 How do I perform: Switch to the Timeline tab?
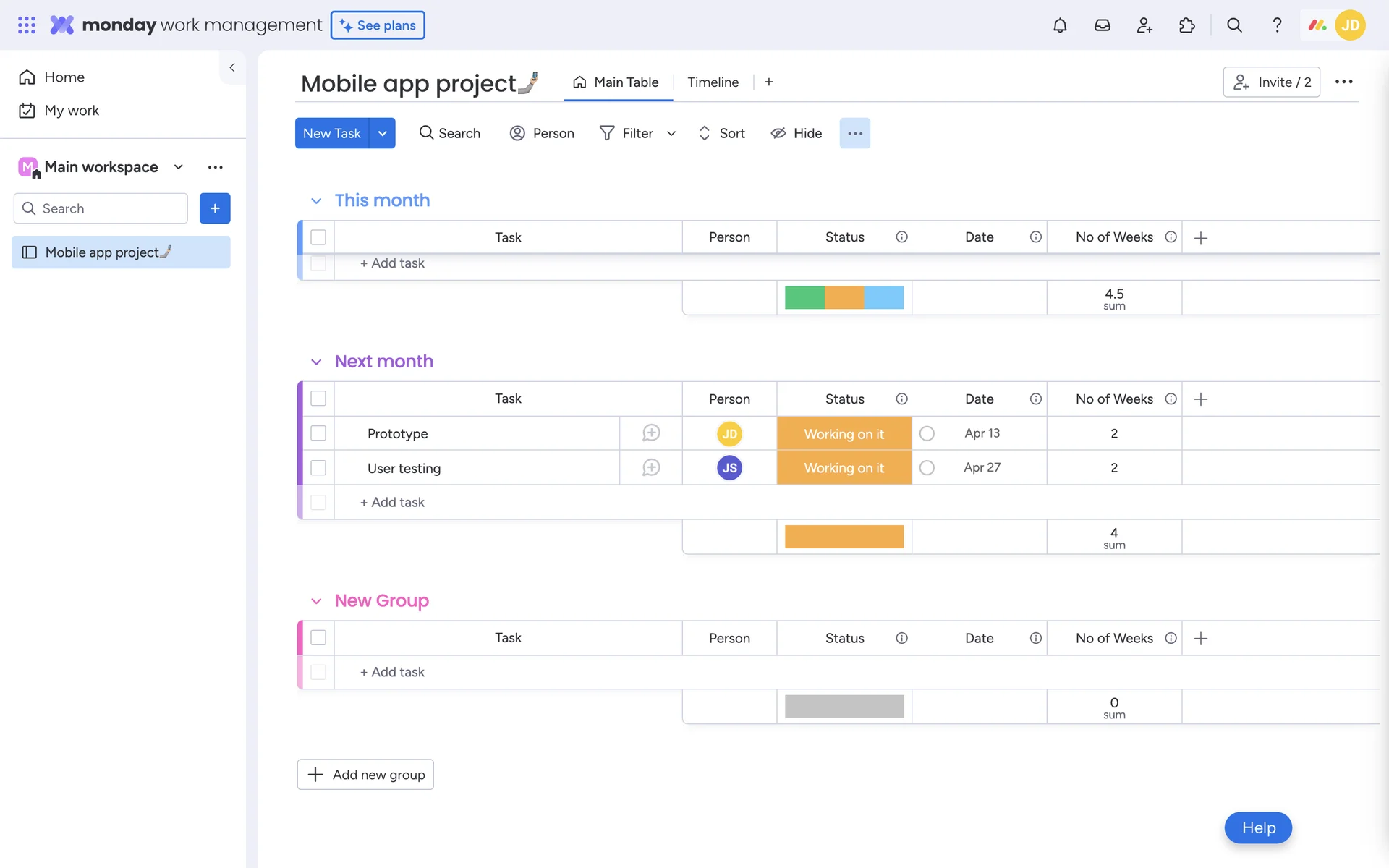click(x=713, y=82)
